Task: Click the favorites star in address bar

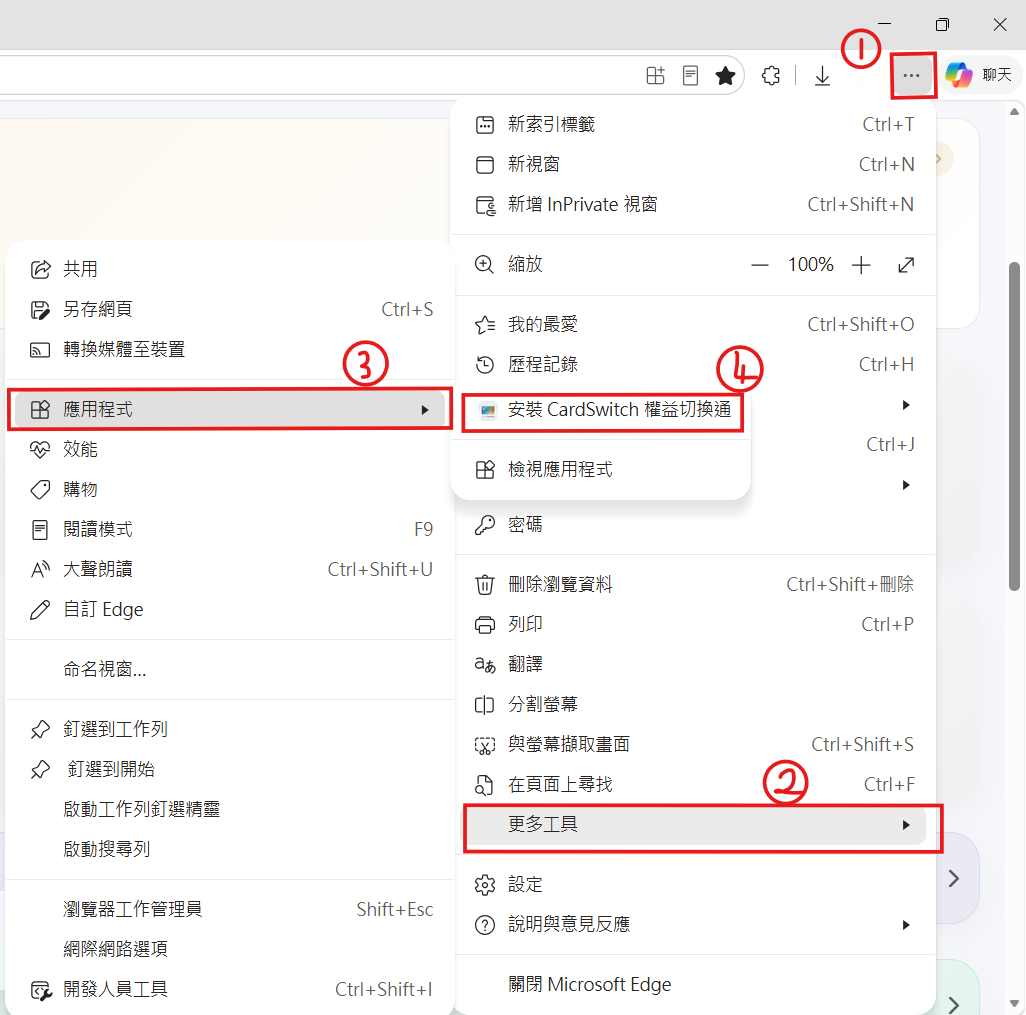Action: [x=725, y=76]
